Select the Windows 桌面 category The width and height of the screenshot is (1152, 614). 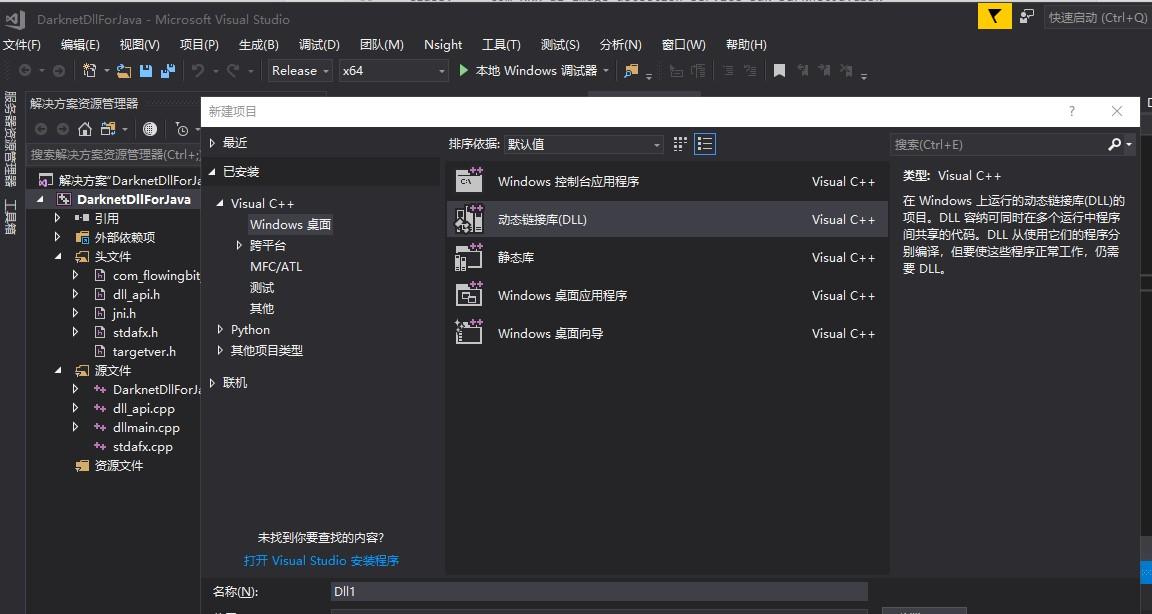click(290, 224)
